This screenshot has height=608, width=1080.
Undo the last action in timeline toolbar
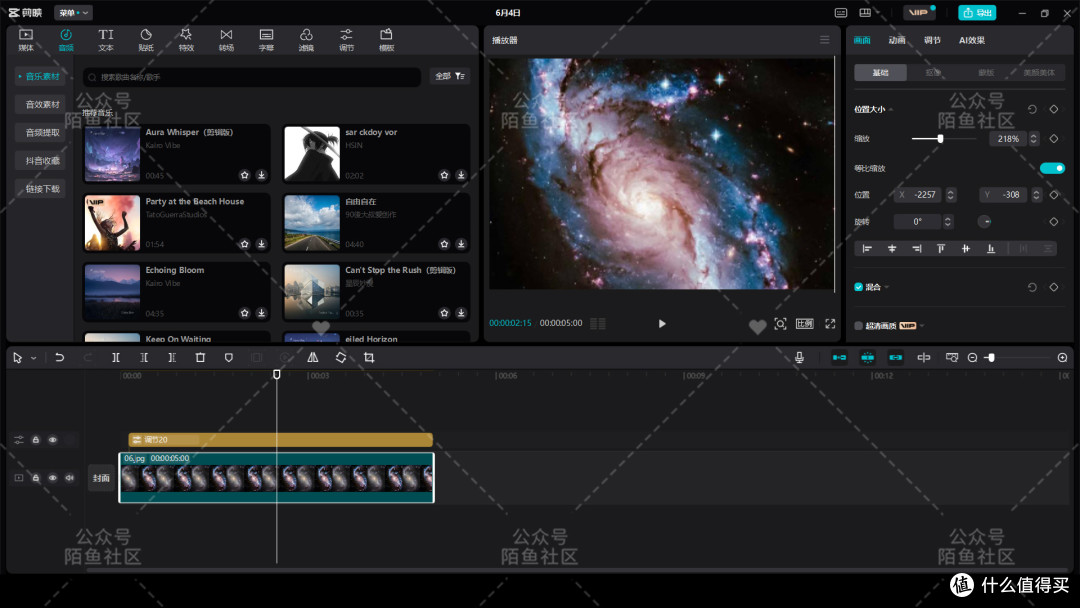click(59, 357)
